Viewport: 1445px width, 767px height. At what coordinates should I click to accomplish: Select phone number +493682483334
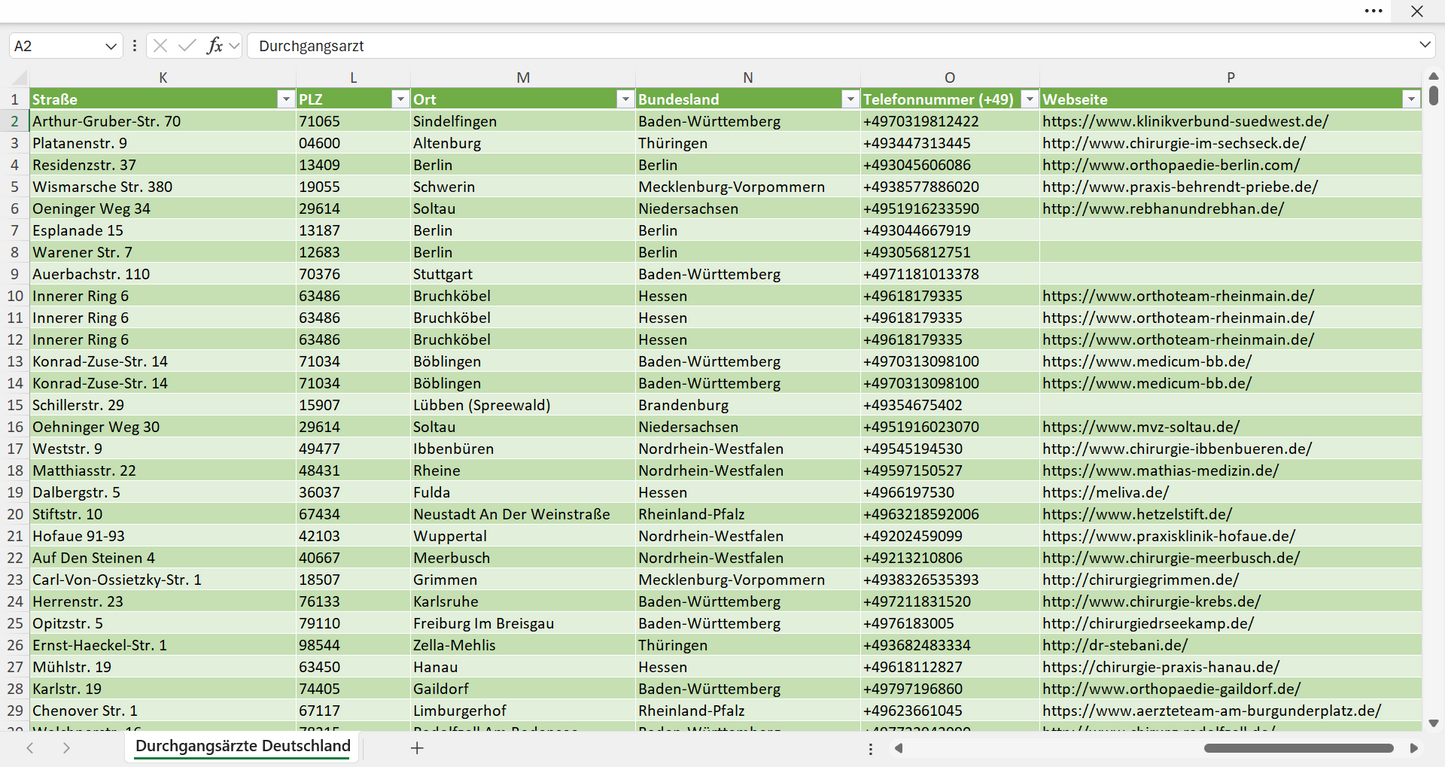[x=950, y=645]
